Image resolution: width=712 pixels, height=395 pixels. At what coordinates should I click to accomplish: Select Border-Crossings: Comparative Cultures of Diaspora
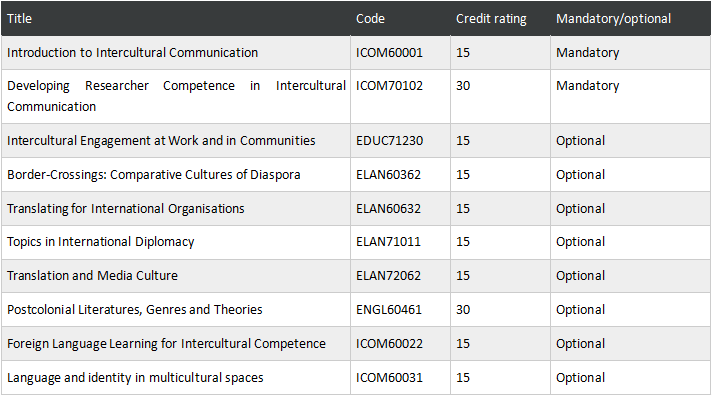pos(154,175)
